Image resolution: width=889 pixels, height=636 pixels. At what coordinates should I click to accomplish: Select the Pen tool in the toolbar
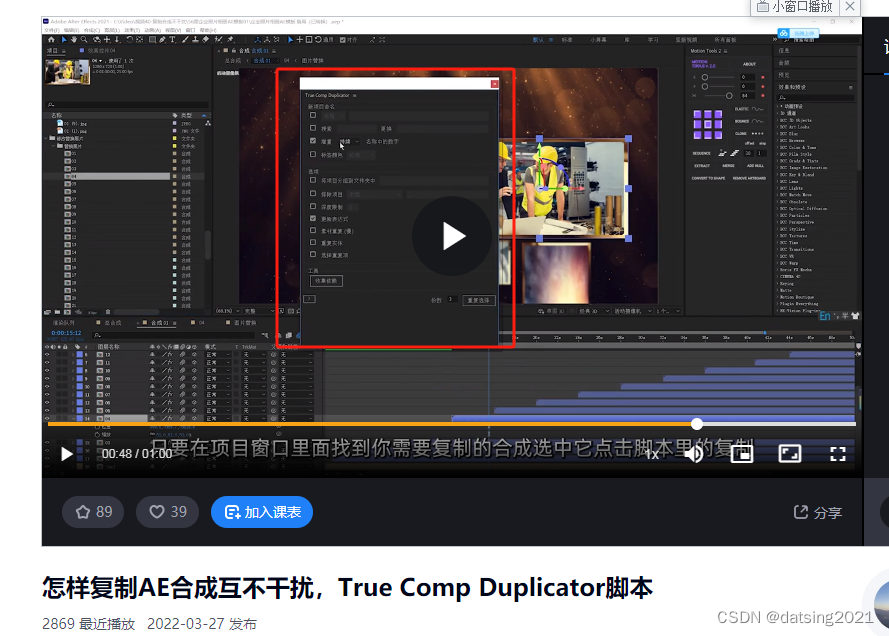(163, 38)
